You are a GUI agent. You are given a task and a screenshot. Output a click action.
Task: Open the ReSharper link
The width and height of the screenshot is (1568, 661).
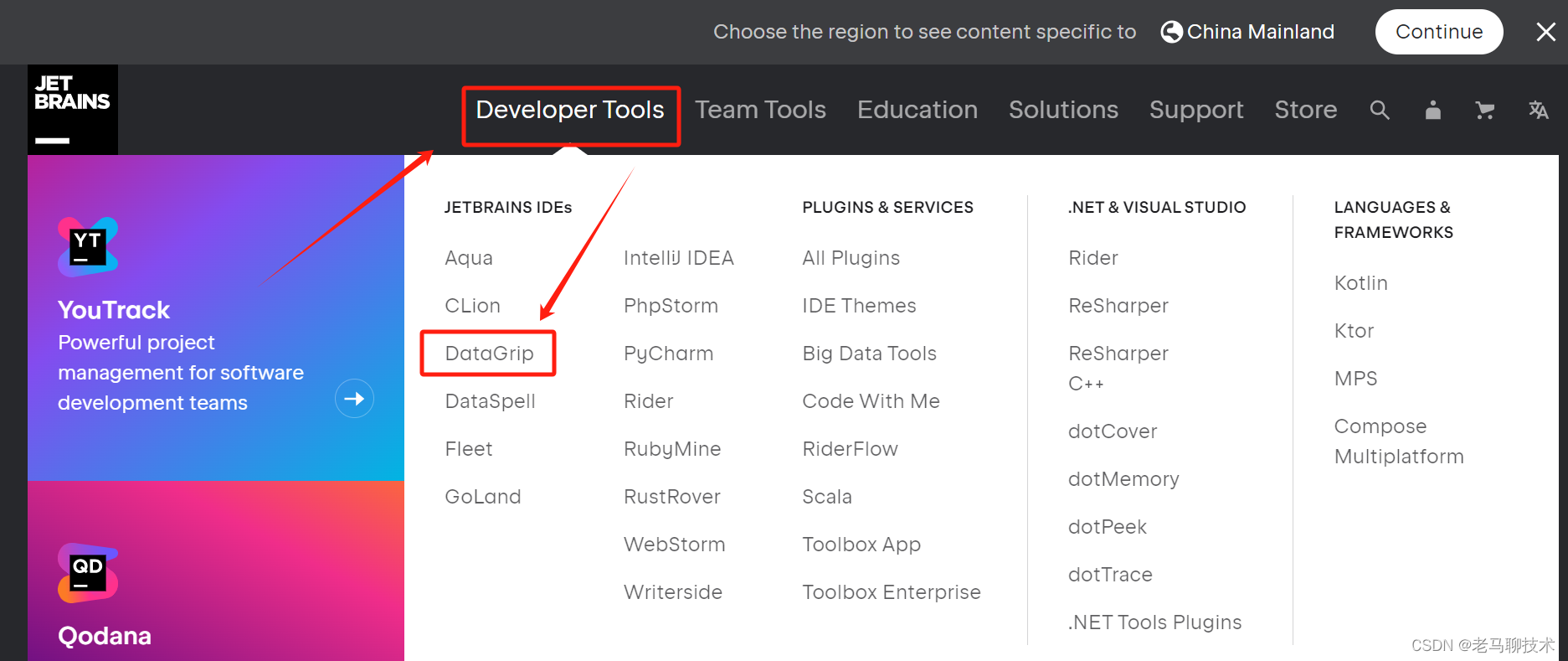[x=1118, y=306]
